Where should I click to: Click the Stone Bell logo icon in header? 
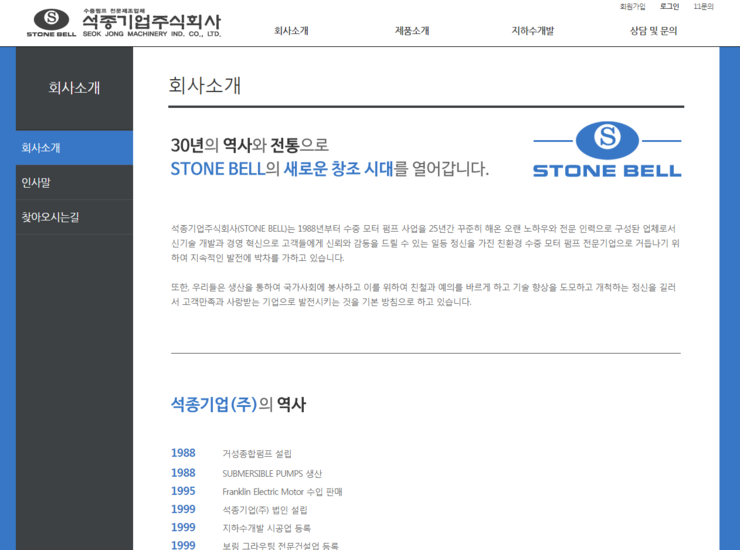[52, 22]
